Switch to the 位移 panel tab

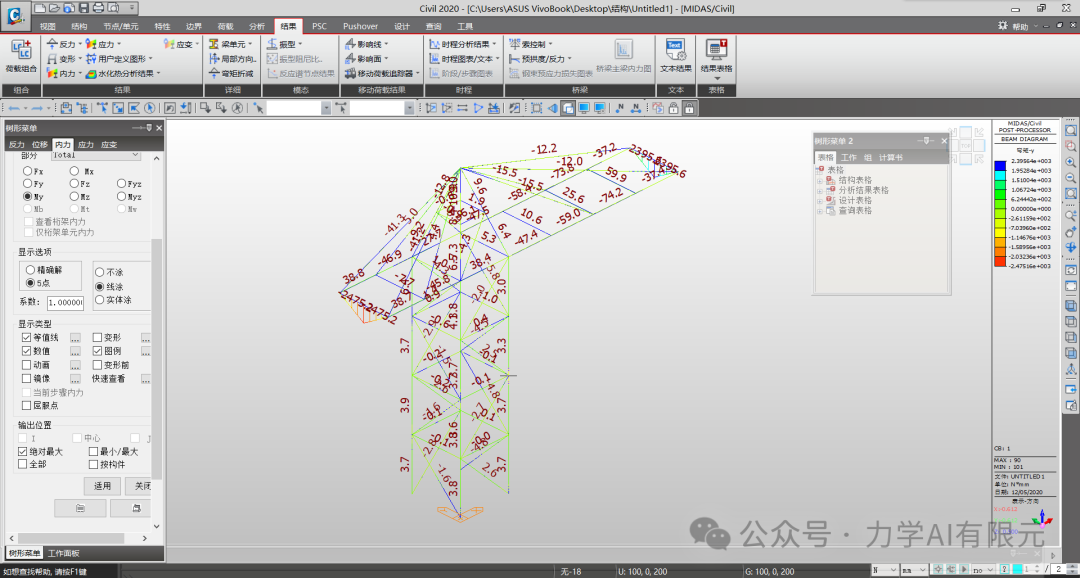(39, 145)
